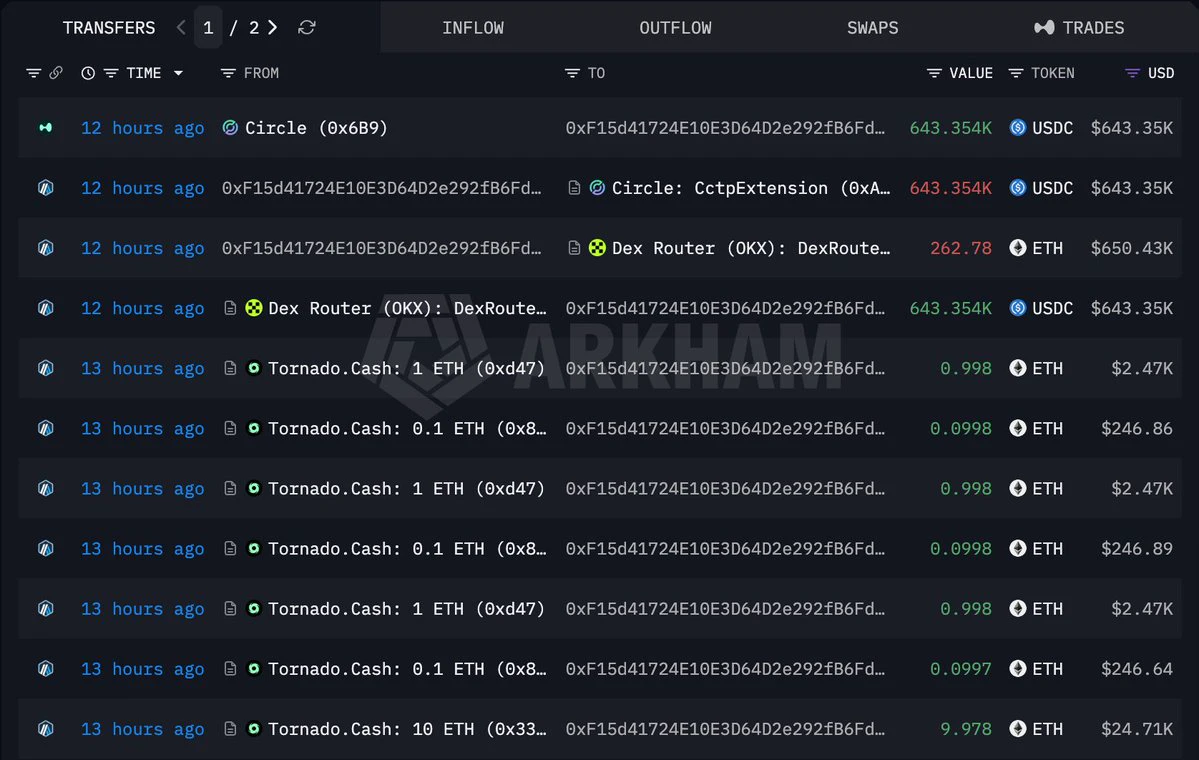This screenshot has height=760, width=1199.
Task: Open the timestamp link on the Circle (0x6B9) row
Action: [143, 128]
